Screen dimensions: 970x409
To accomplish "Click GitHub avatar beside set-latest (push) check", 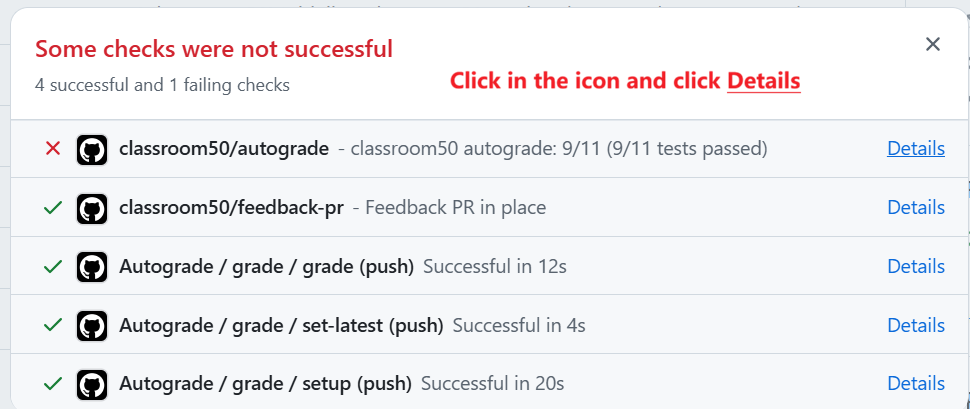I will click(92, 325).
